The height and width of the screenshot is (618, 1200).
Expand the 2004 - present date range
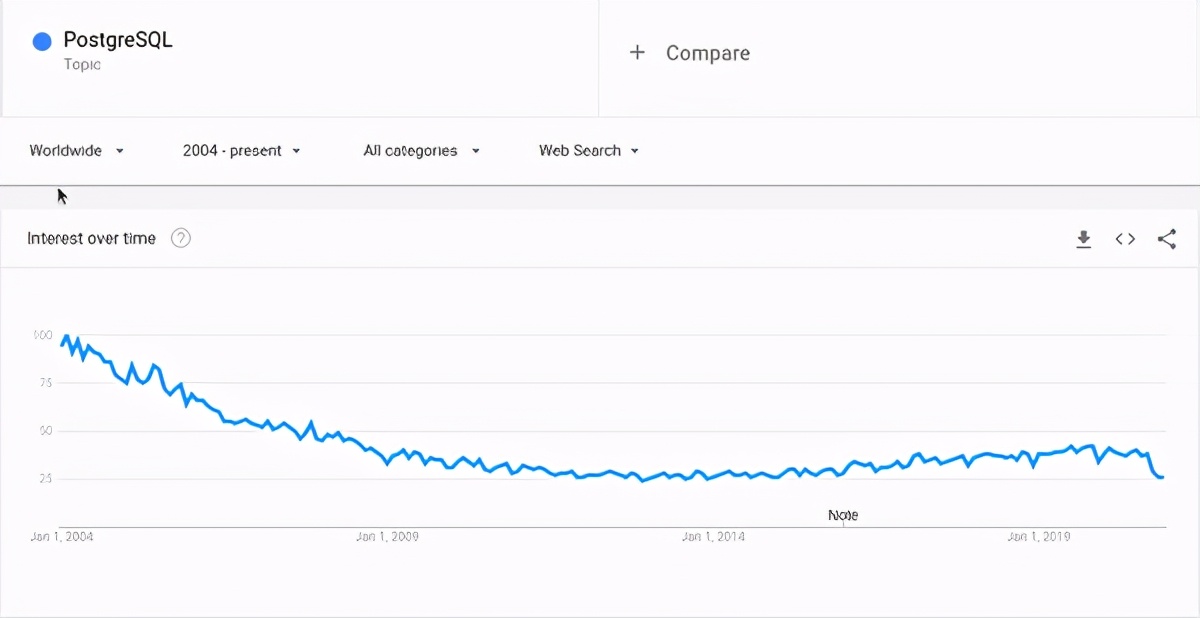pyautogui.click(x=241, y=151)
